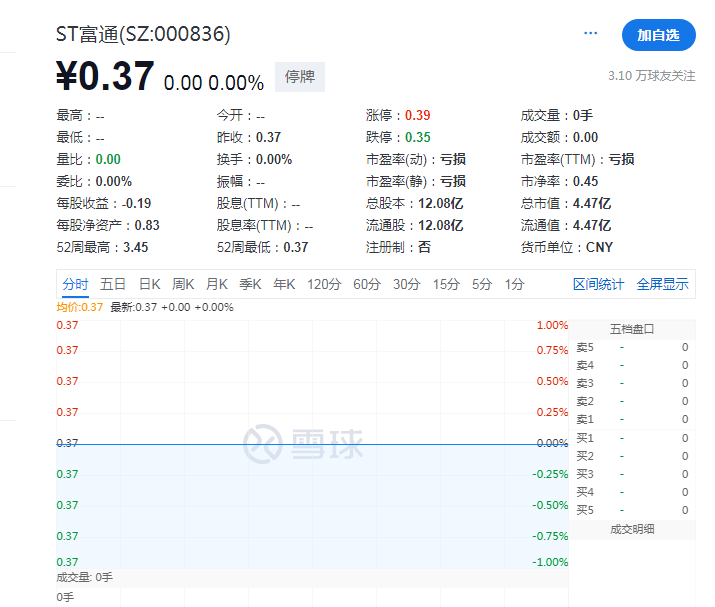Select the 1分 interval tab
This screenshot has width=715, height=607.
coord(514,284)
